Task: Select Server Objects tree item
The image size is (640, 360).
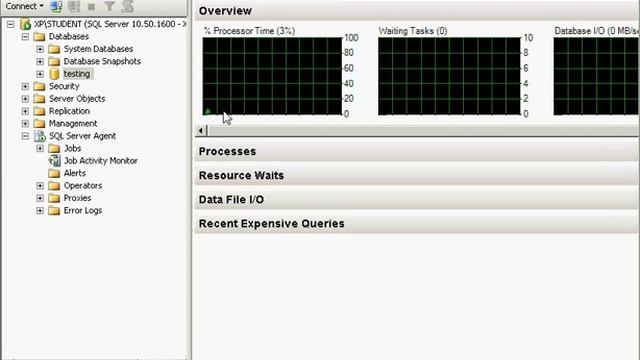Action: 77,99
